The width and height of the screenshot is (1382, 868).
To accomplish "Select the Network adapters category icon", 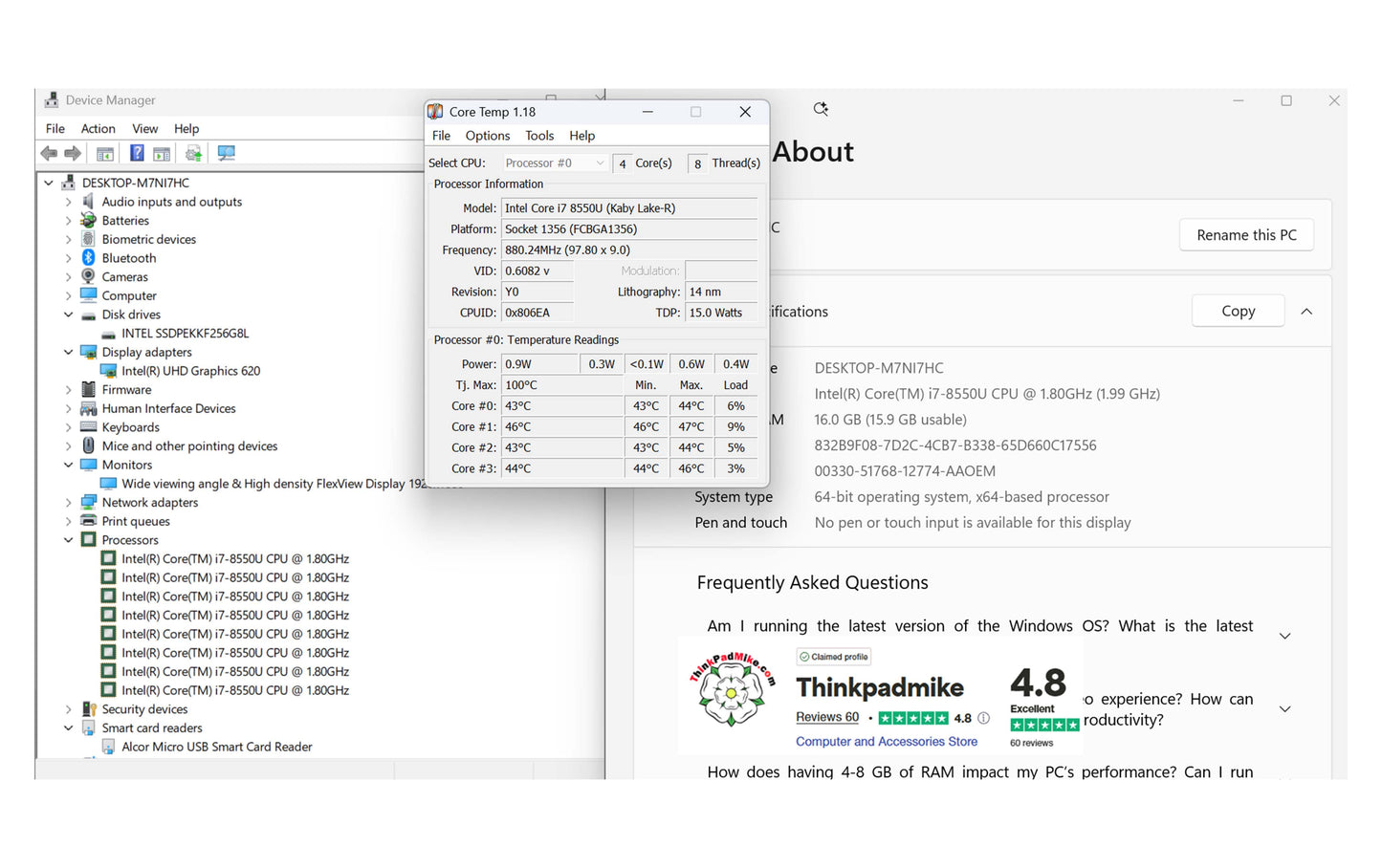I will 88,502.
